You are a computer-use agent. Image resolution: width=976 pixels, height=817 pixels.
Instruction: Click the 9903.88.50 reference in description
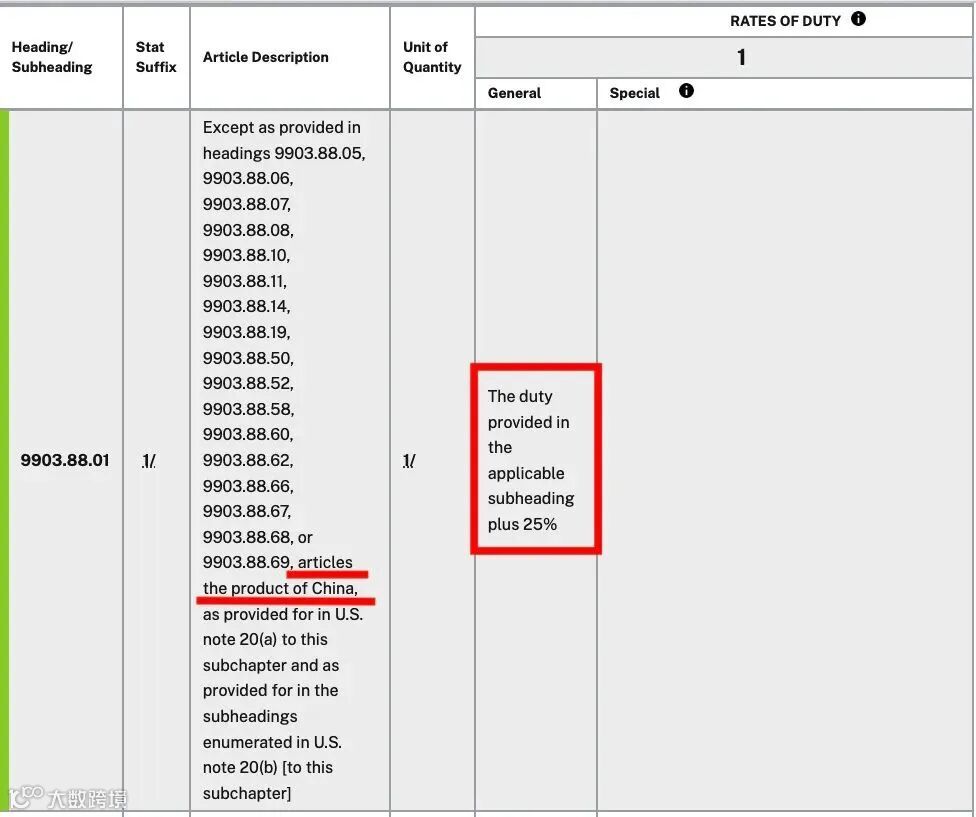248,358
